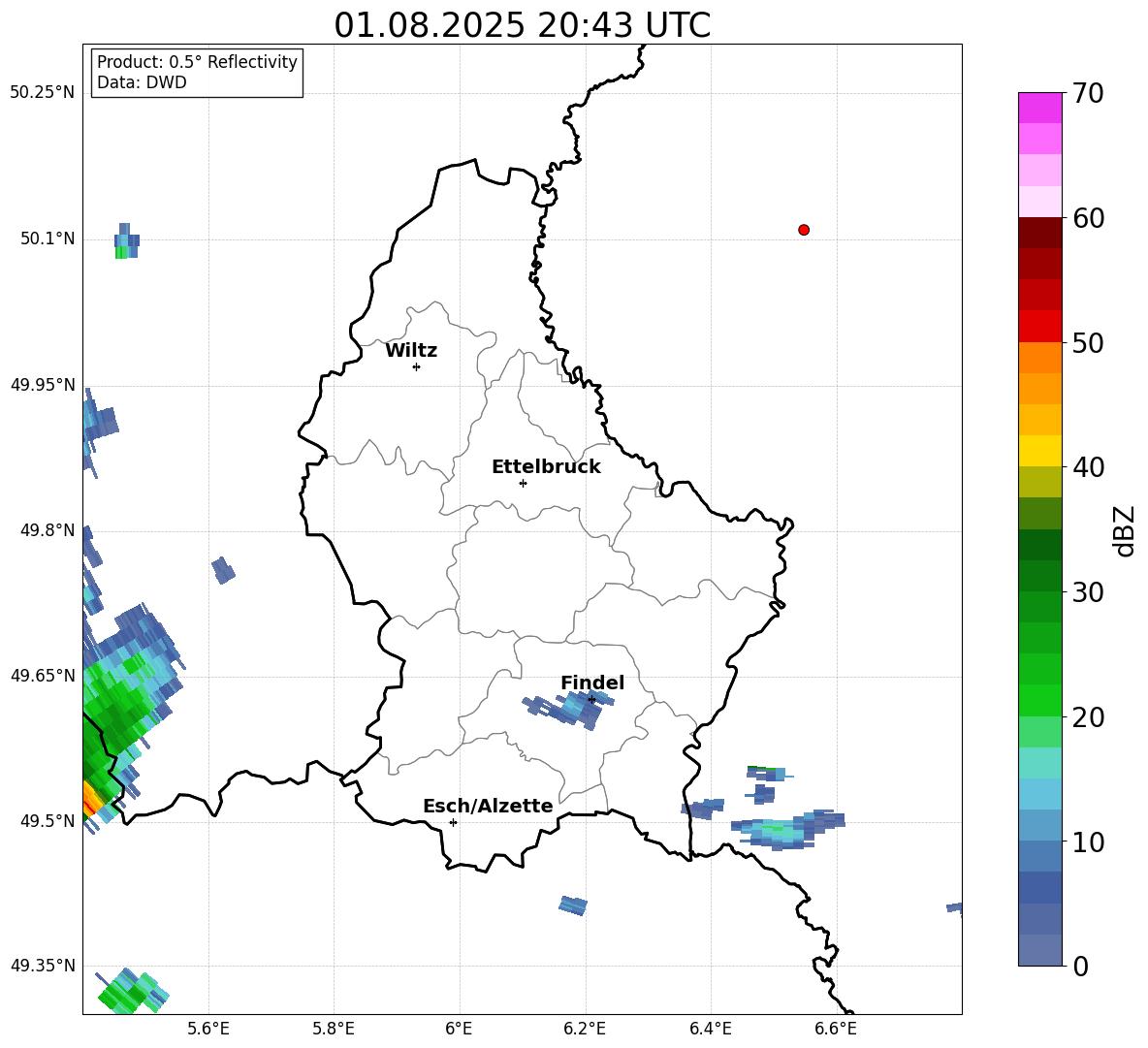Click the yellow colorbar segment at 40 dBZ
Viewport: 1148px width, 1048px height.
[x=1040, y=451]
